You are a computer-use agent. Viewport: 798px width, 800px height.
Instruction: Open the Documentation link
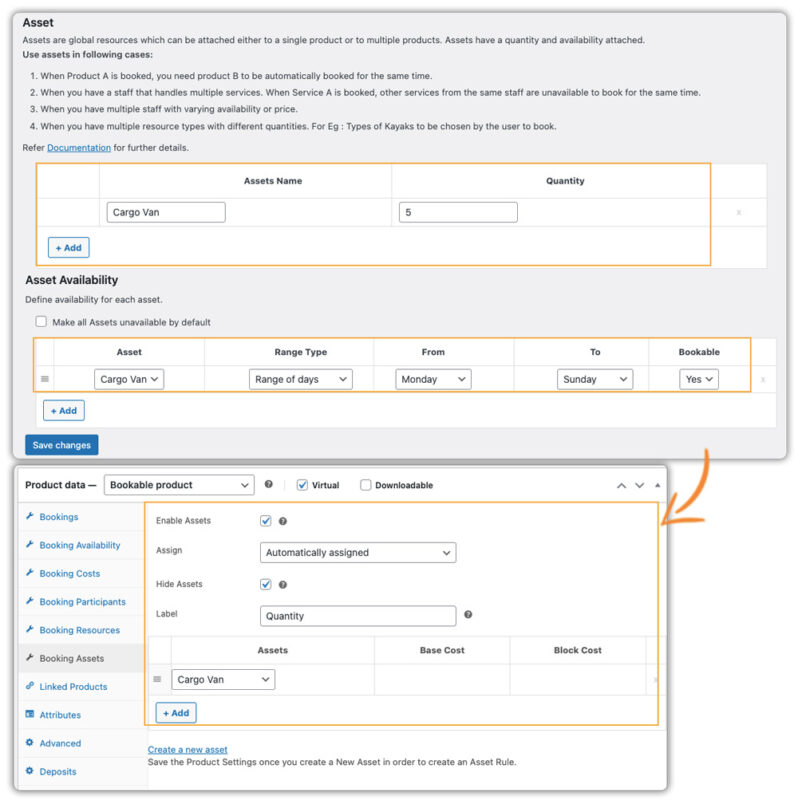point(79,147)
